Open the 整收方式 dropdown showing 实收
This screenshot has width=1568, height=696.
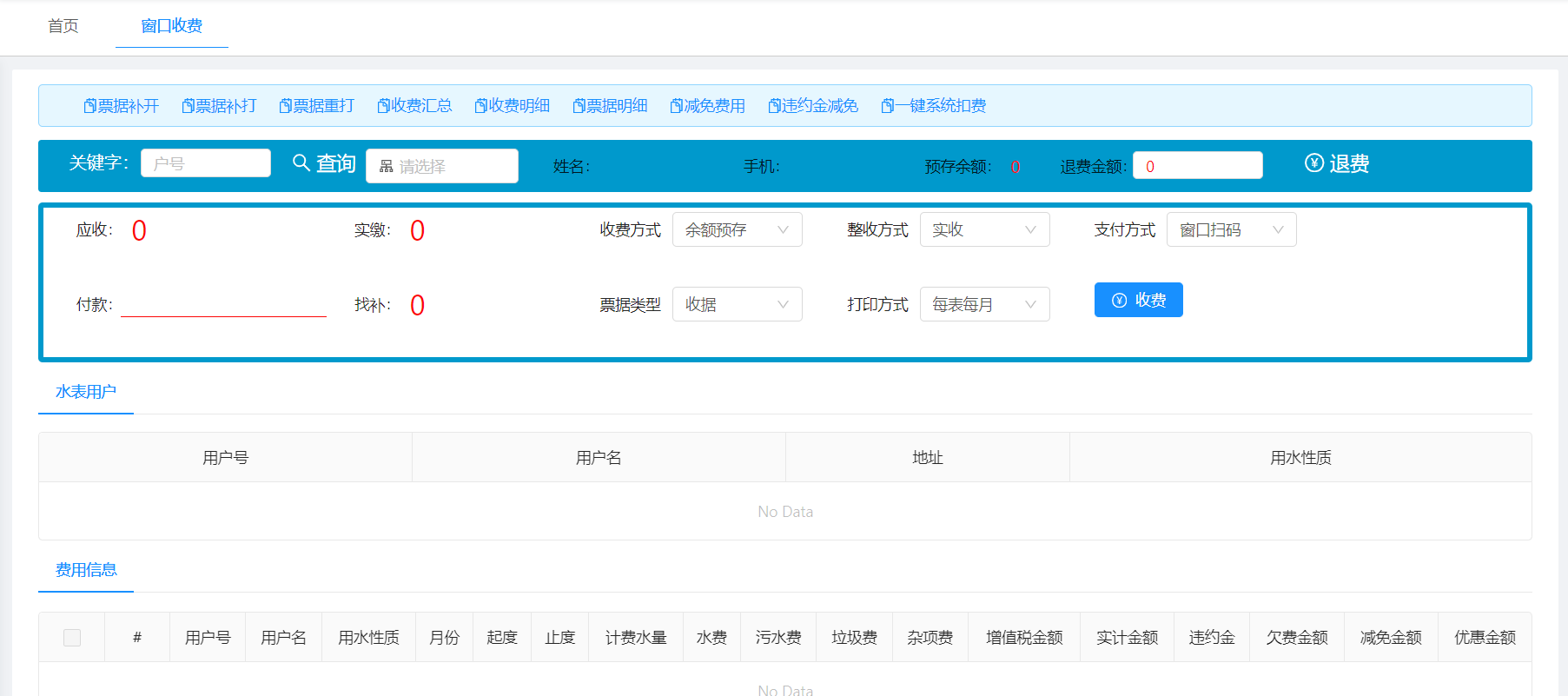click(x=985, y=229)
